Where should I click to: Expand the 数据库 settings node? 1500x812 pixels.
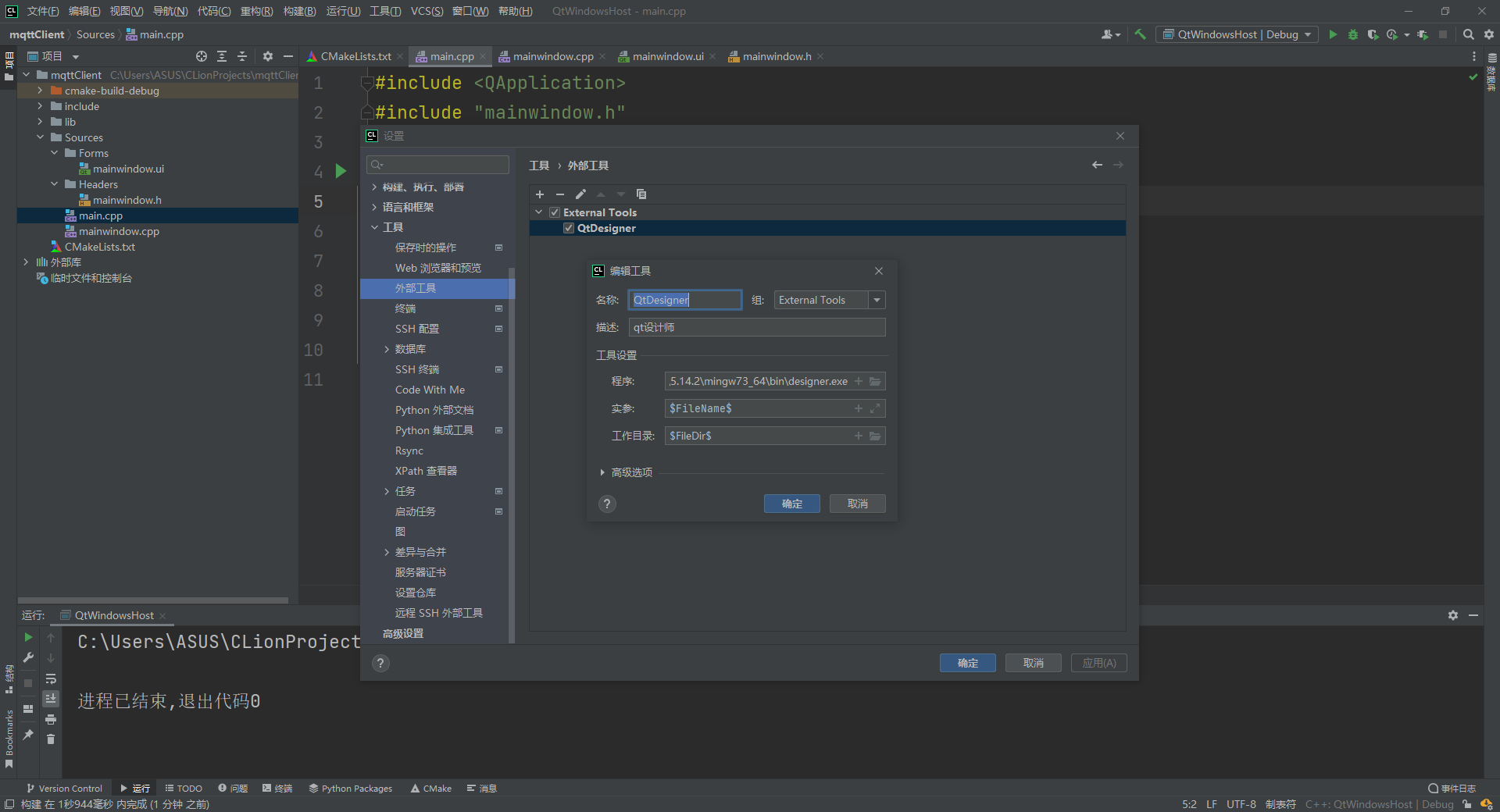click(387, 349)
